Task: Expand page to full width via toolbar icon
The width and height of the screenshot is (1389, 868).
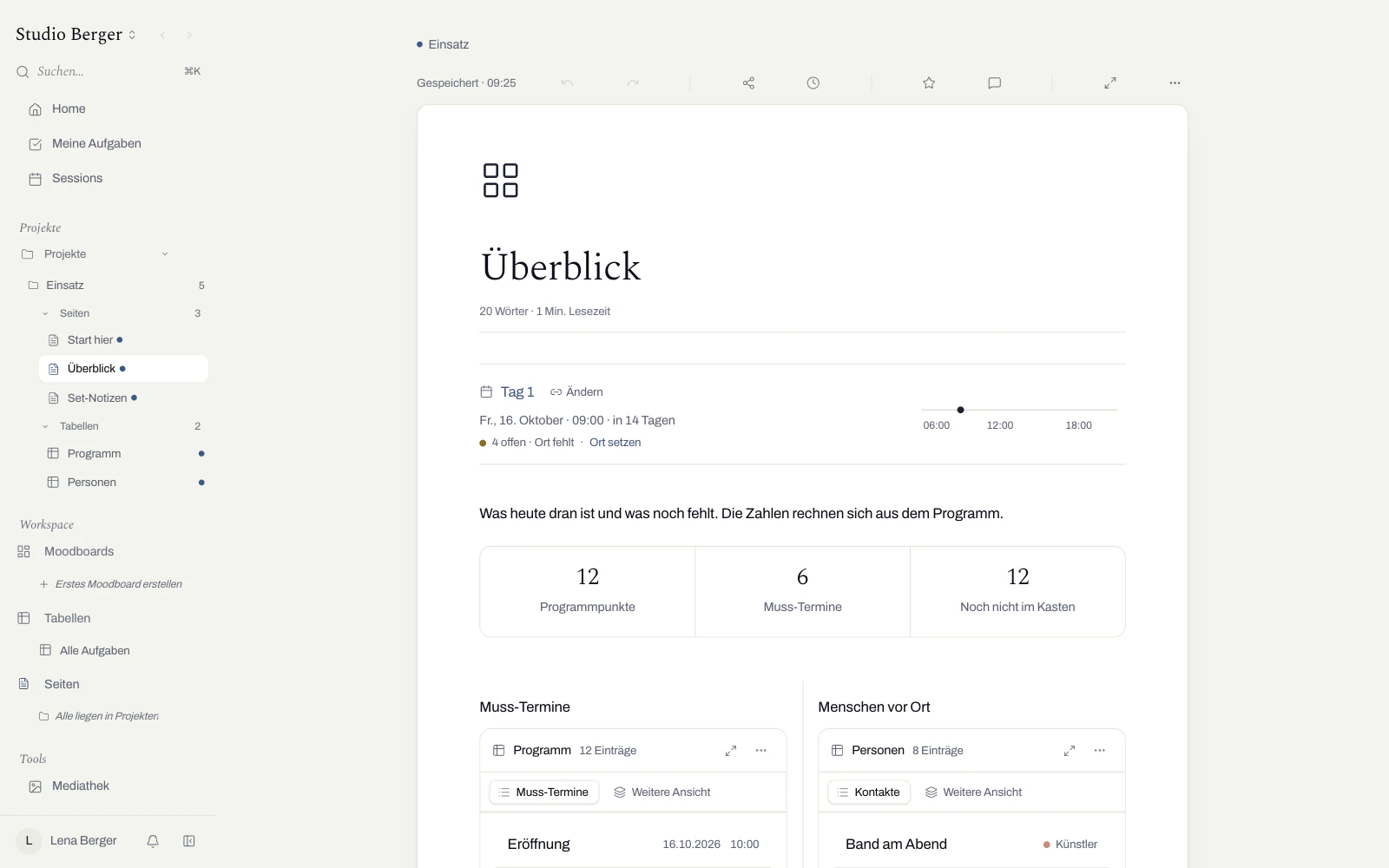Action: (1110, 83)
